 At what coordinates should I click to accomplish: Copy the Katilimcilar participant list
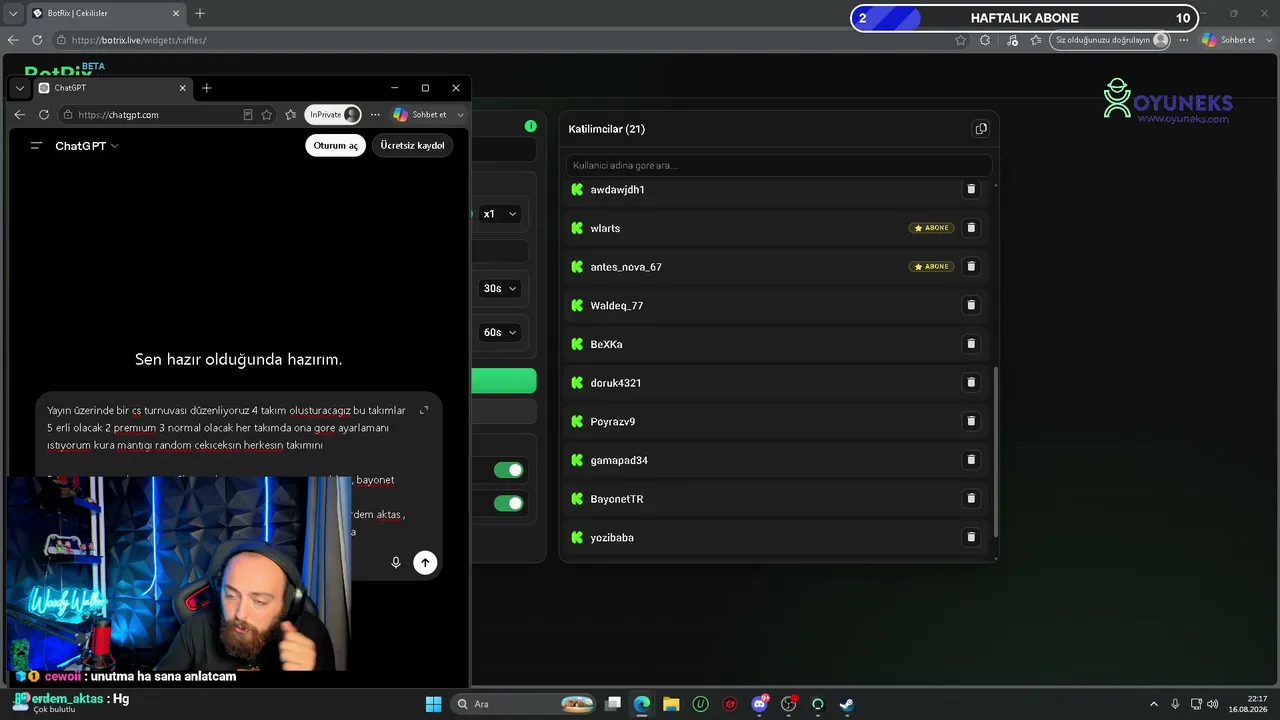click(x=981, y=129)
